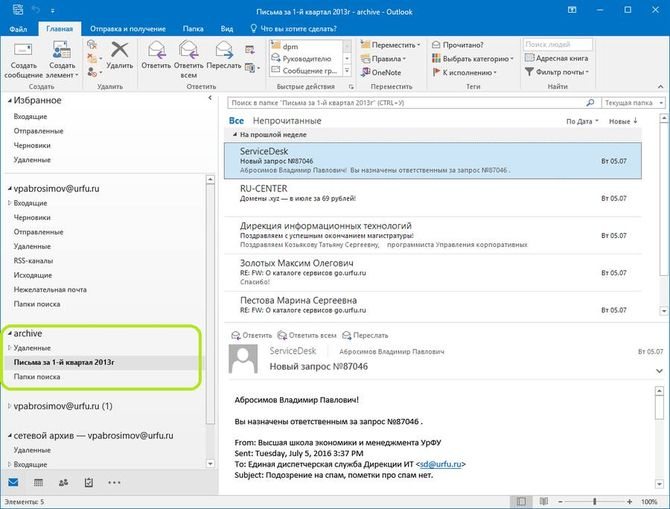Expand vpabrosimov@urfu.ru (1) account
The height and width of the screenshot is (509, 670).
9,406
